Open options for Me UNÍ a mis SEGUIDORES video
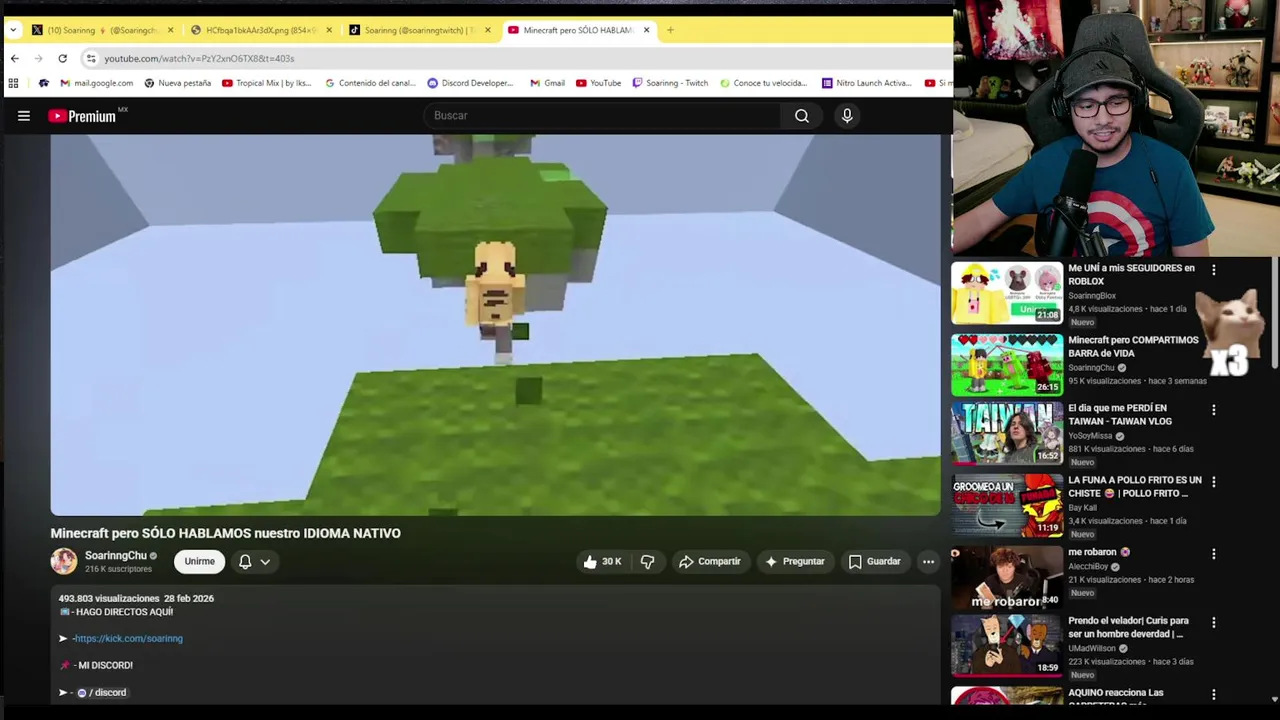This screenshot has height=720, width=1280. pos(1214,270)
